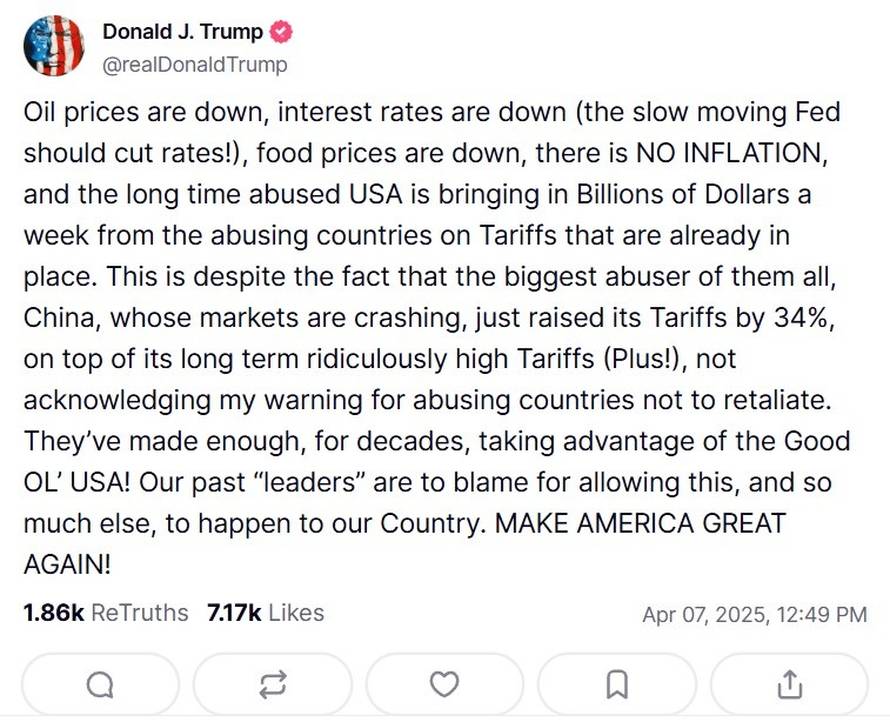Tap the heart icon to unlike the post
The width and height of the screenshot is (890, 722).
pos(445,685)
